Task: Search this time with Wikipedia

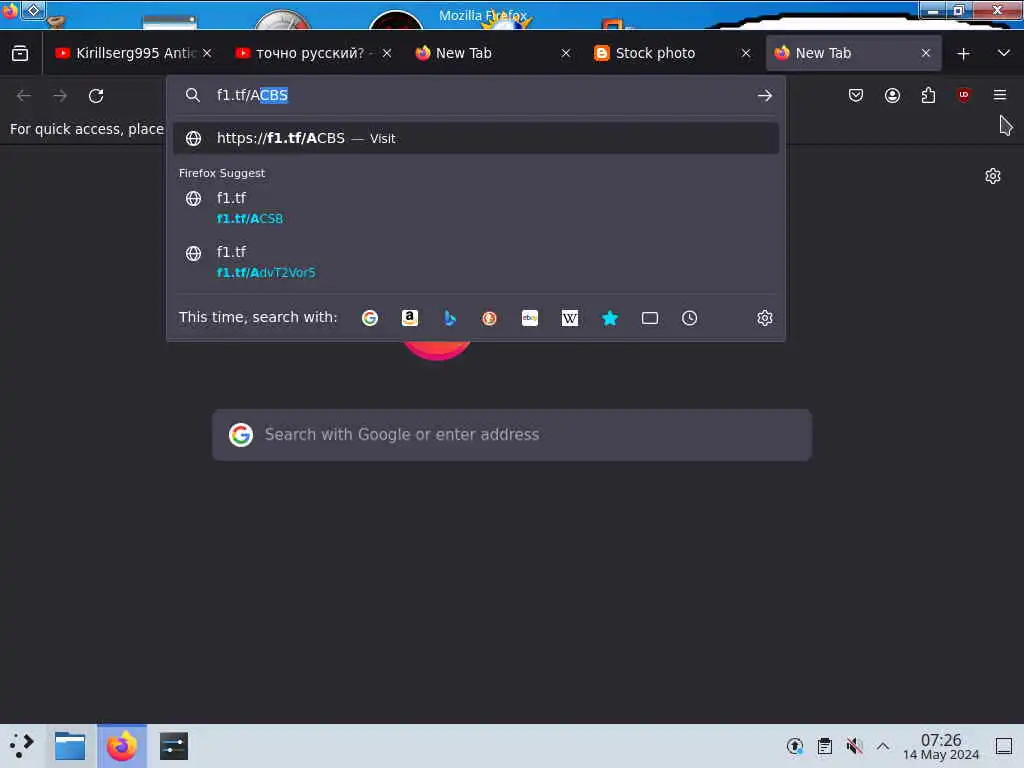Action: [569, 318]
